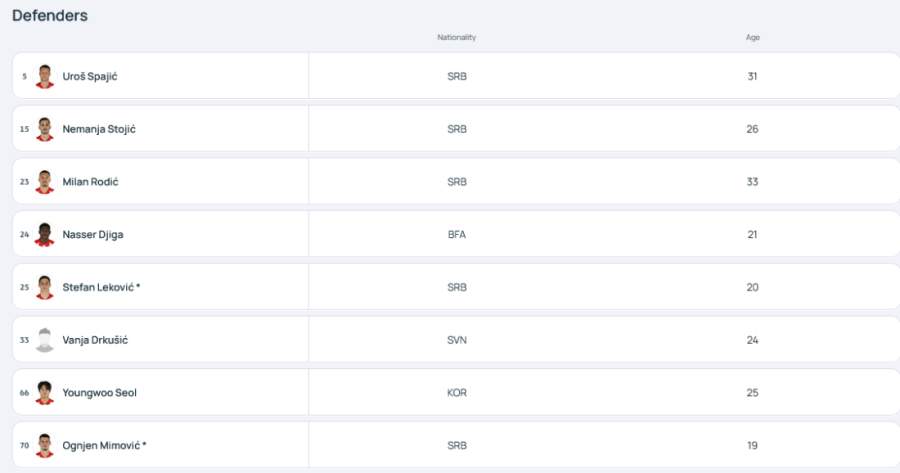Screen dimensions: 900x473
Task: Click the Nationality column header
Action: [456, 38]
